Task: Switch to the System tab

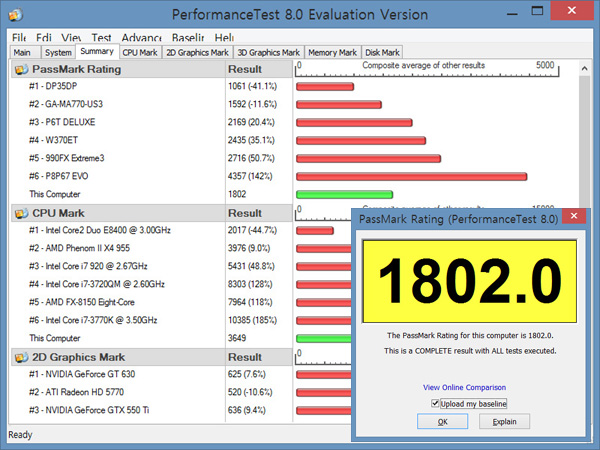Action: [x=58, y=52]
